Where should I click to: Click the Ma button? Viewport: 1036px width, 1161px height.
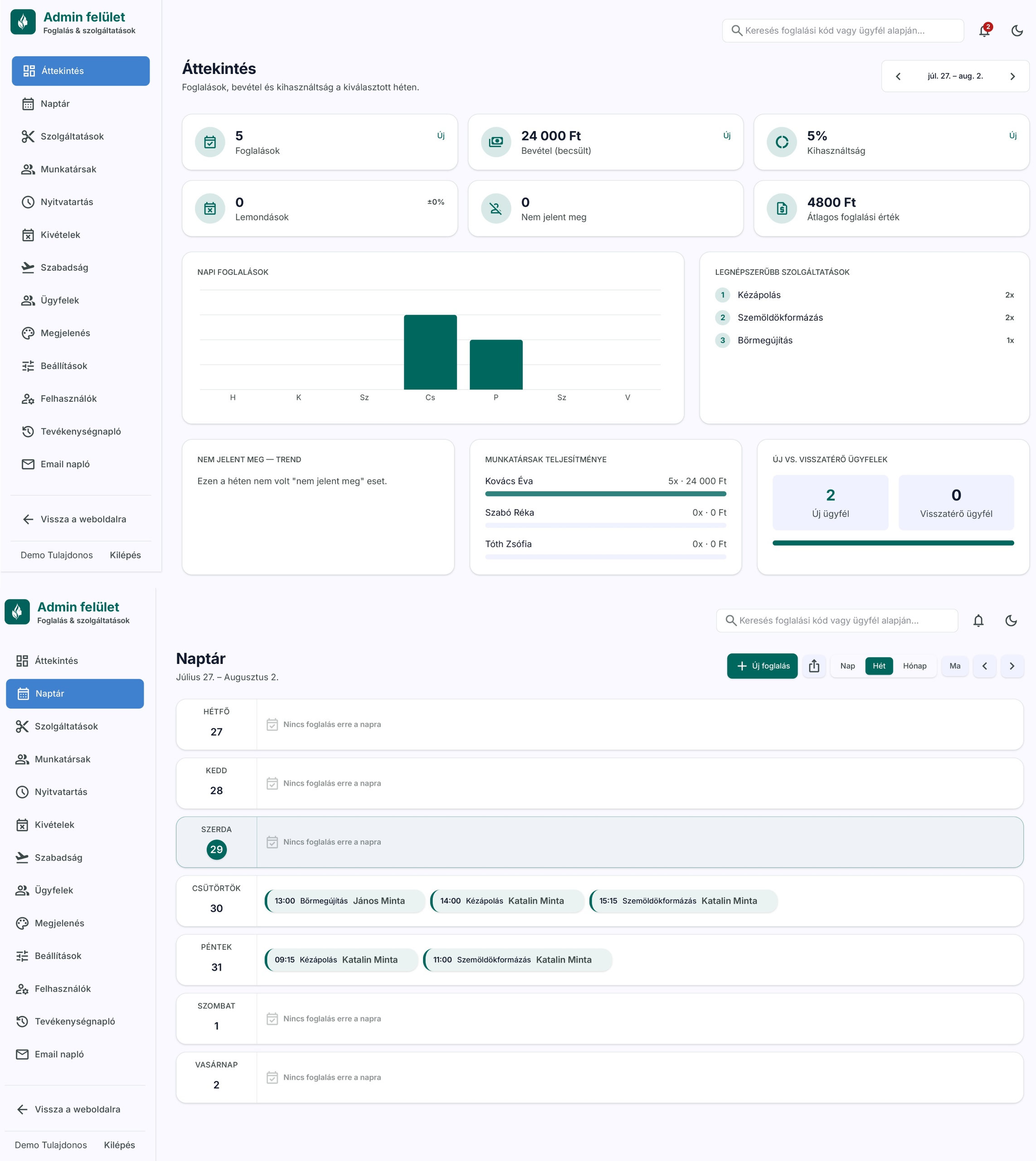[955, 666]
